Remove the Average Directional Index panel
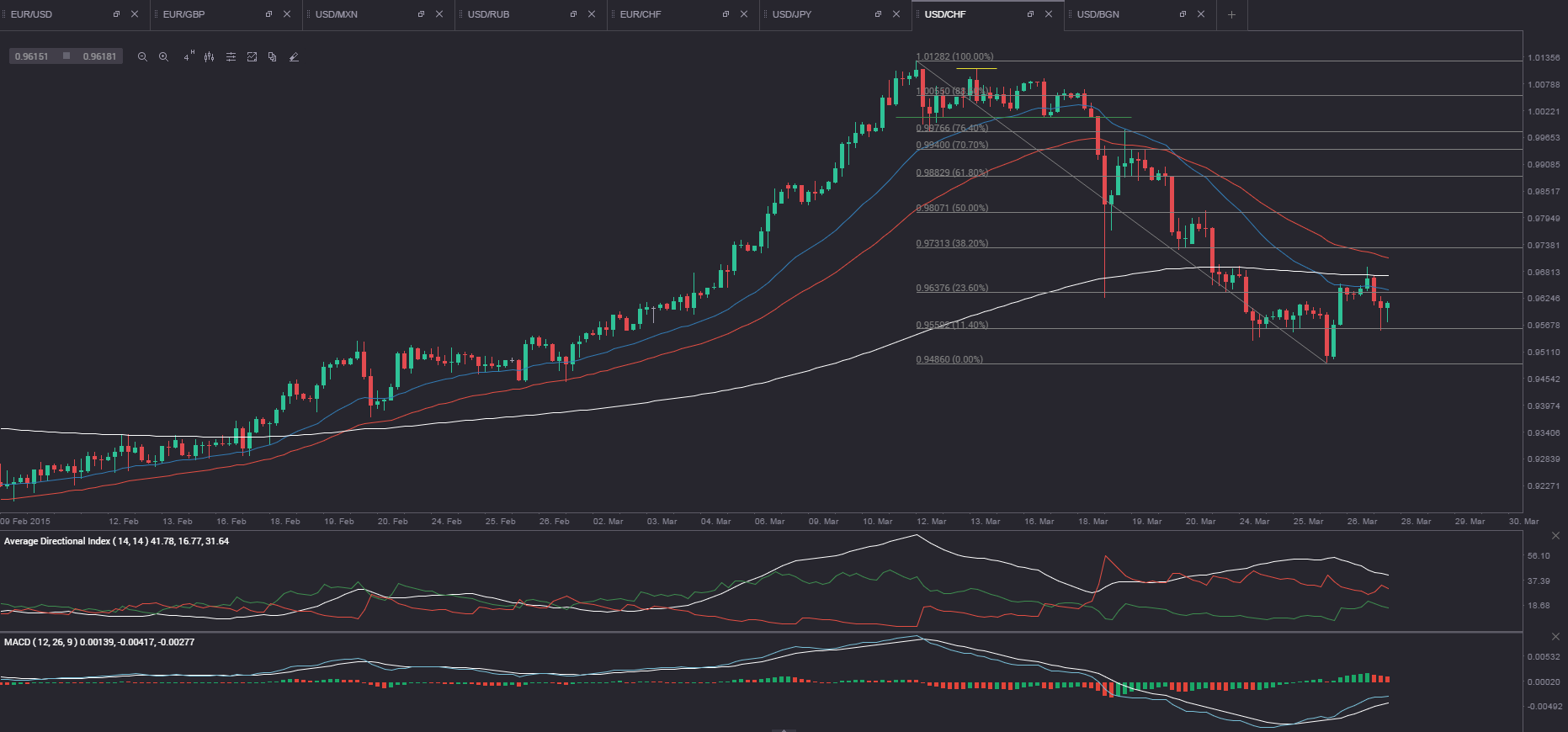This screenshot has width=1568, height=732. click(1555, 536)
